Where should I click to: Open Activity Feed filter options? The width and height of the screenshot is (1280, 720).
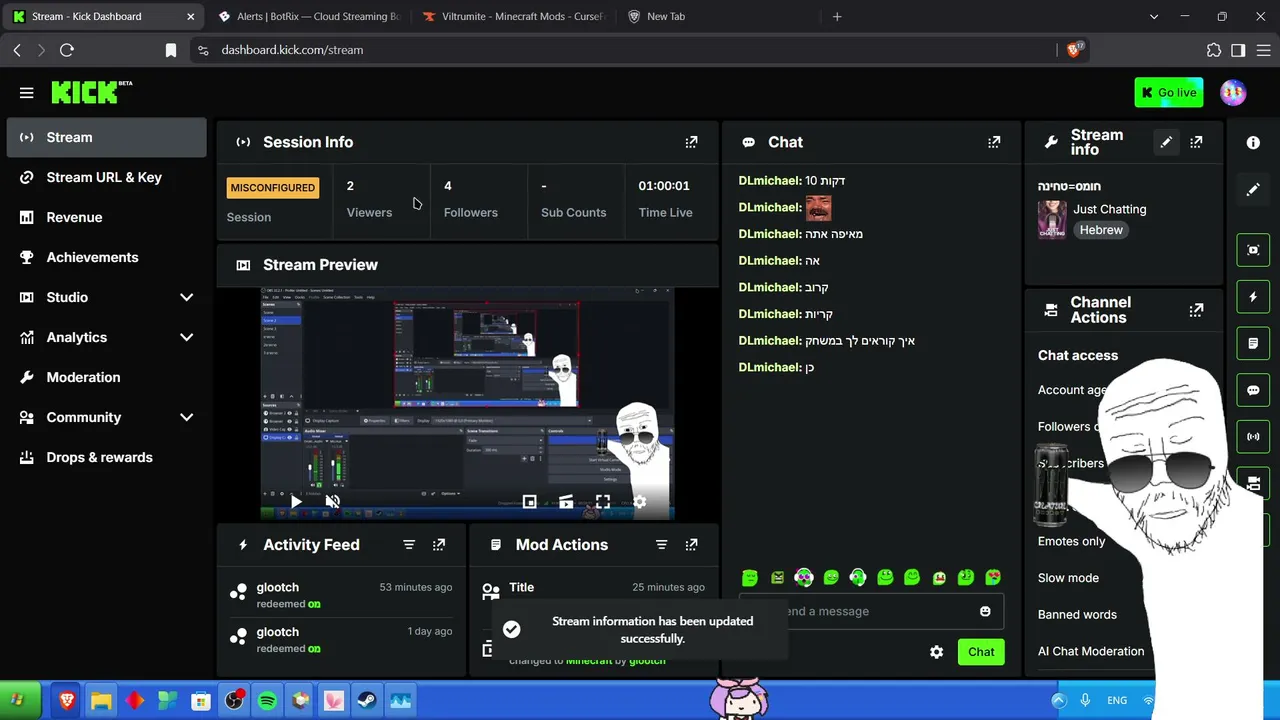pyautogui.click(x=409, y=545)
